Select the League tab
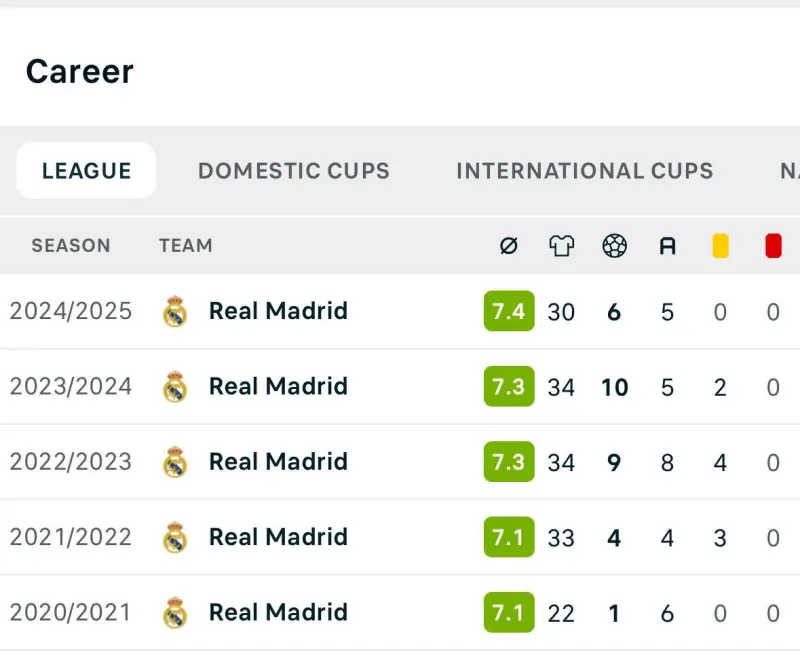 point(86,171)
